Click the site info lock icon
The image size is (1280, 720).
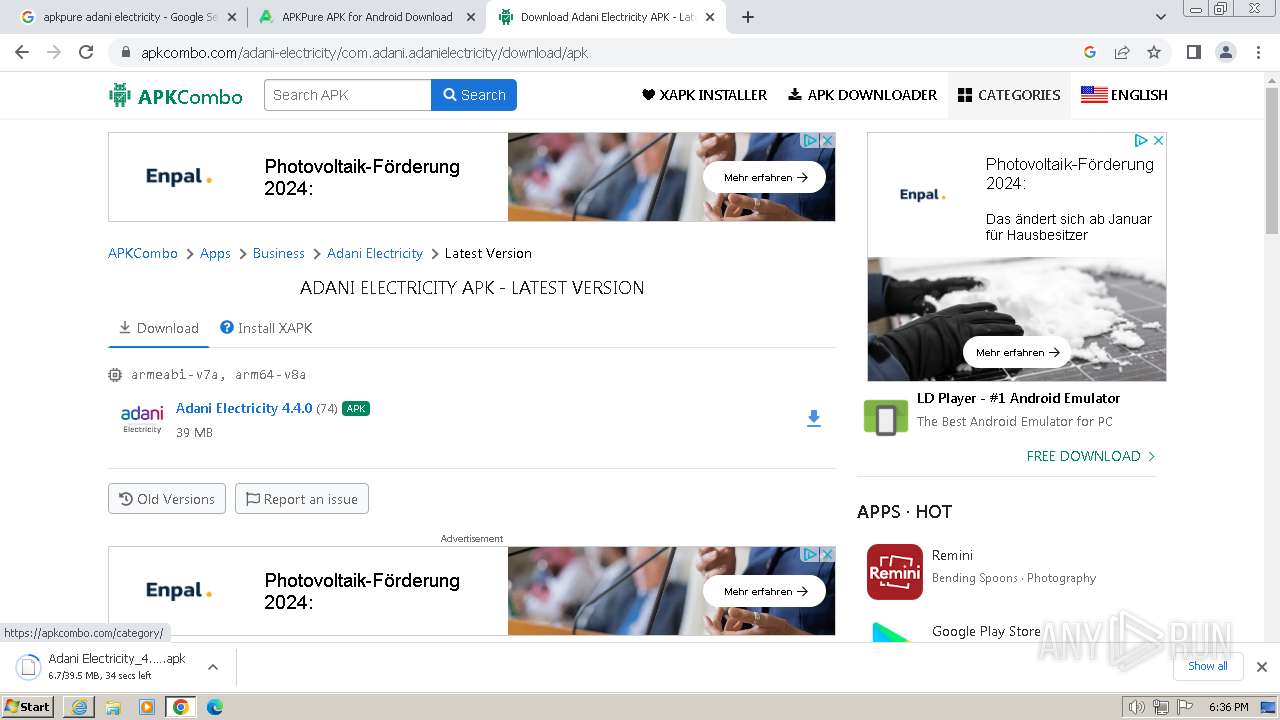[x=126, y=52]
